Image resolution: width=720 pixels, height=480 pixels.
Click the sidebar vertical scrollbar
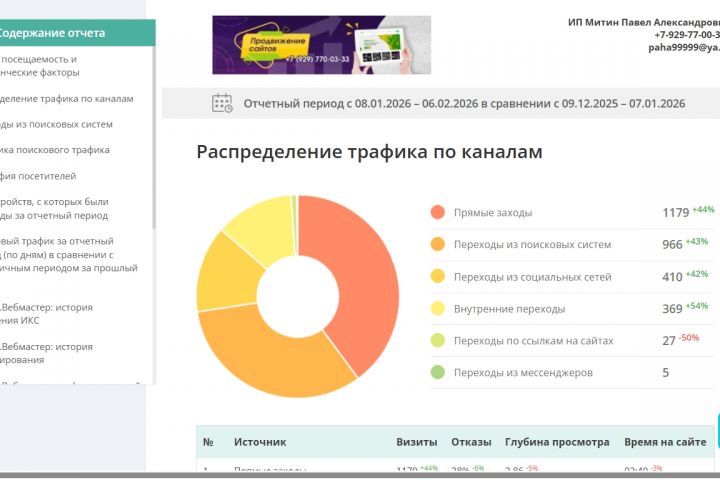coord(154,138)
